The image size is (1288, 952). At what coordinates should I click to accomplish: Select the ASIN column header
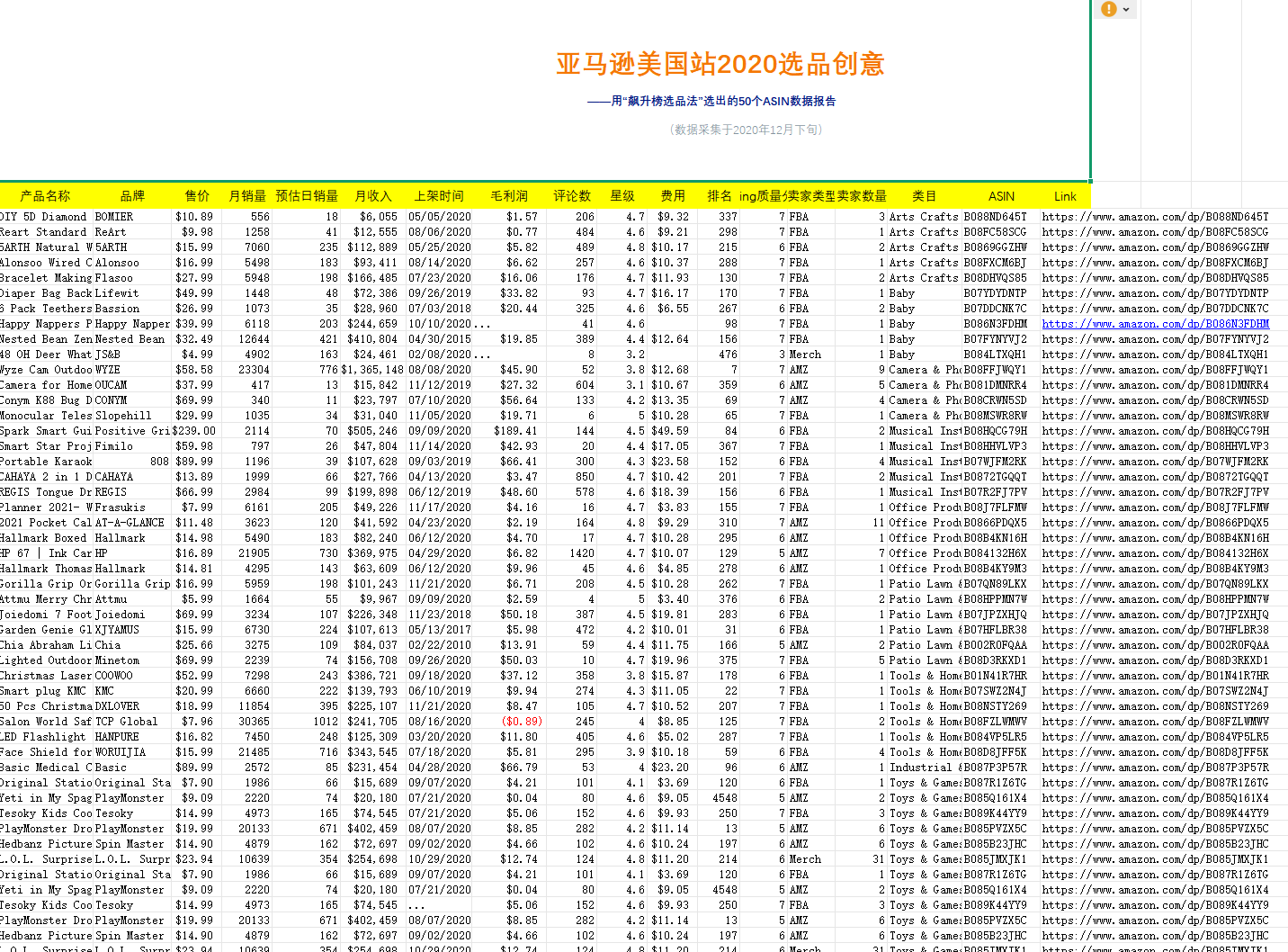pos(1001,196)
